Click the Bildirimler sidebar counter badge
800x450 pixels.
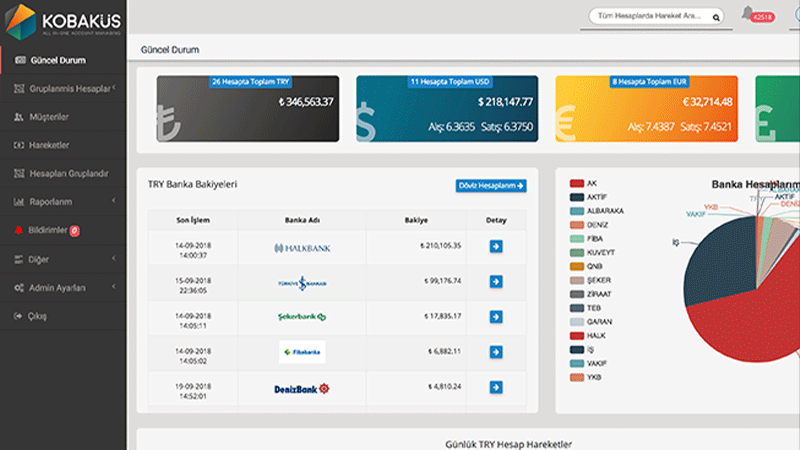[x=74, y=231]
